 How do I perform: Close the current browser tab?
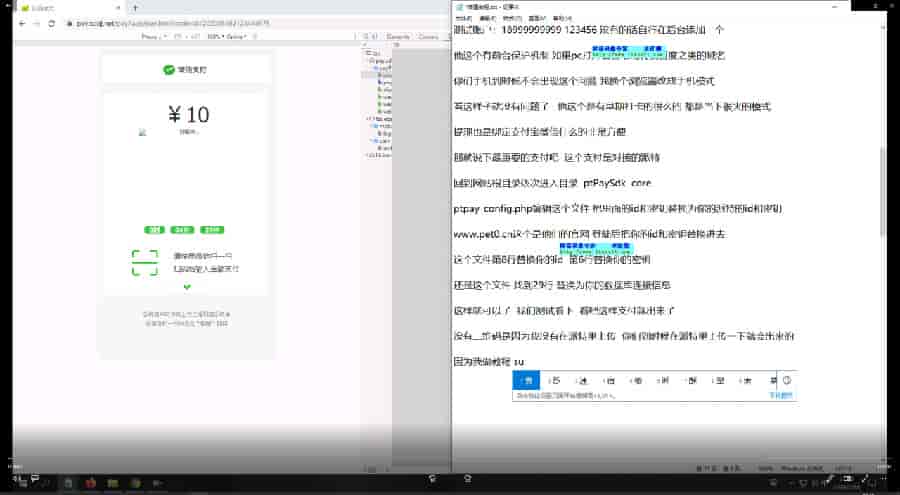116,7
